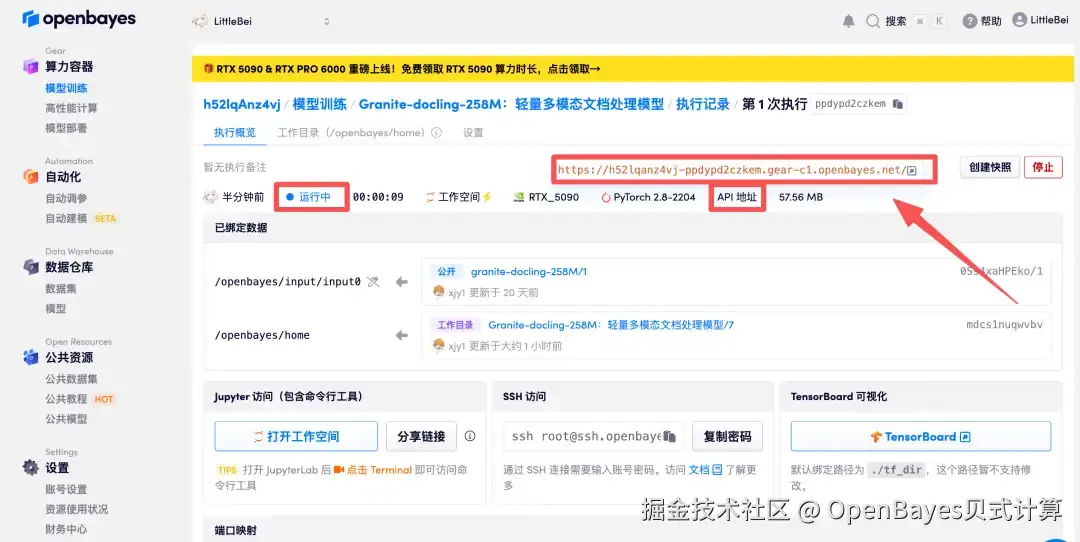Select 模型部署 in the sidebar
This screenshot has width=1080, height=542.
[x=66, y=128]
